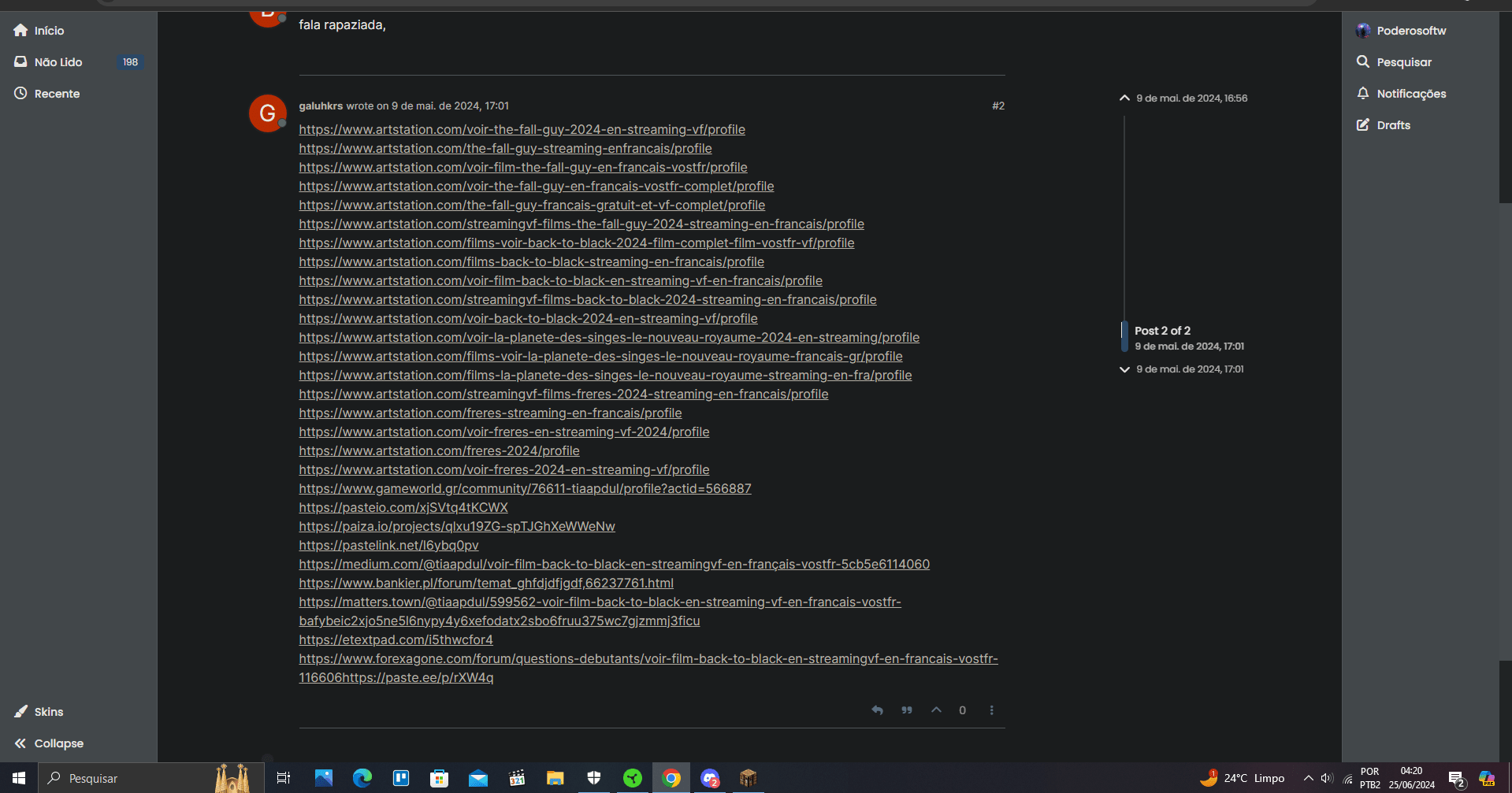This screenshot has width=1512, height=793.
Task: Open the gameworld.gr community profile link
Action: 525,489
